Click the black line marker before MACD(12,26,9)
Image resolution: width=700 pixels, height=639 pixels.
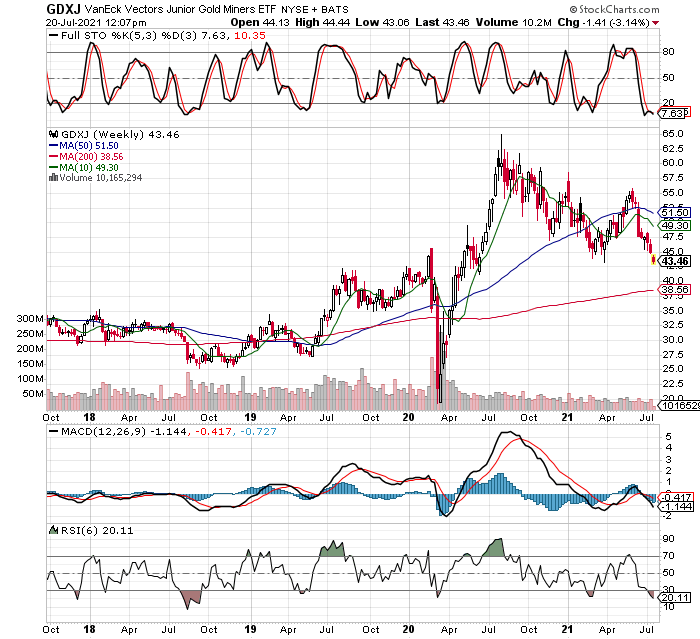coord(54,432)
